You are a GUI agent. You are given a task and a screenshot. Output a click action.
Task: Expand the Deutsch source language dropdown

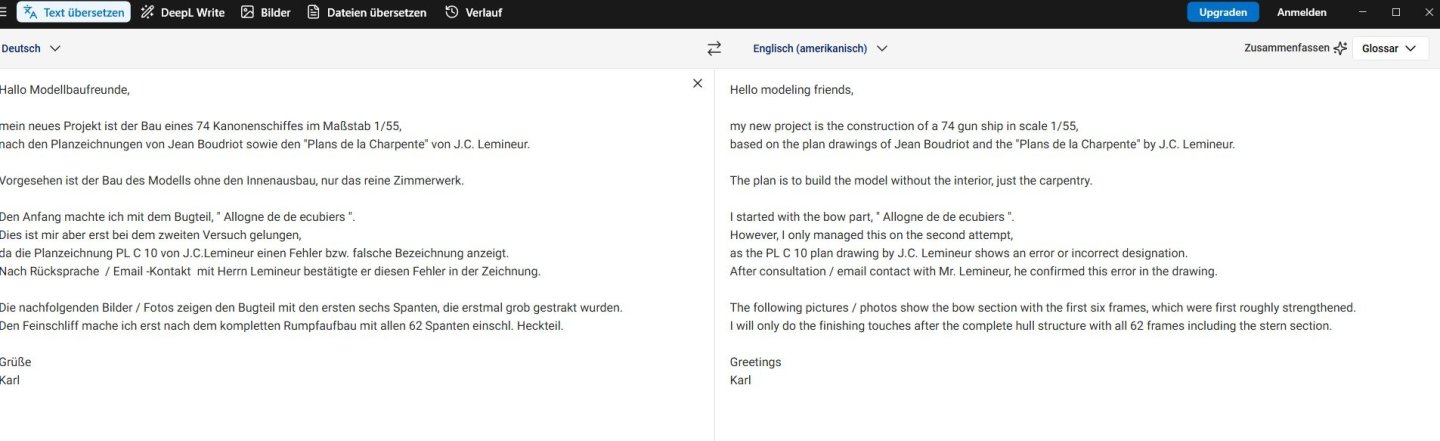coord(31,48)
